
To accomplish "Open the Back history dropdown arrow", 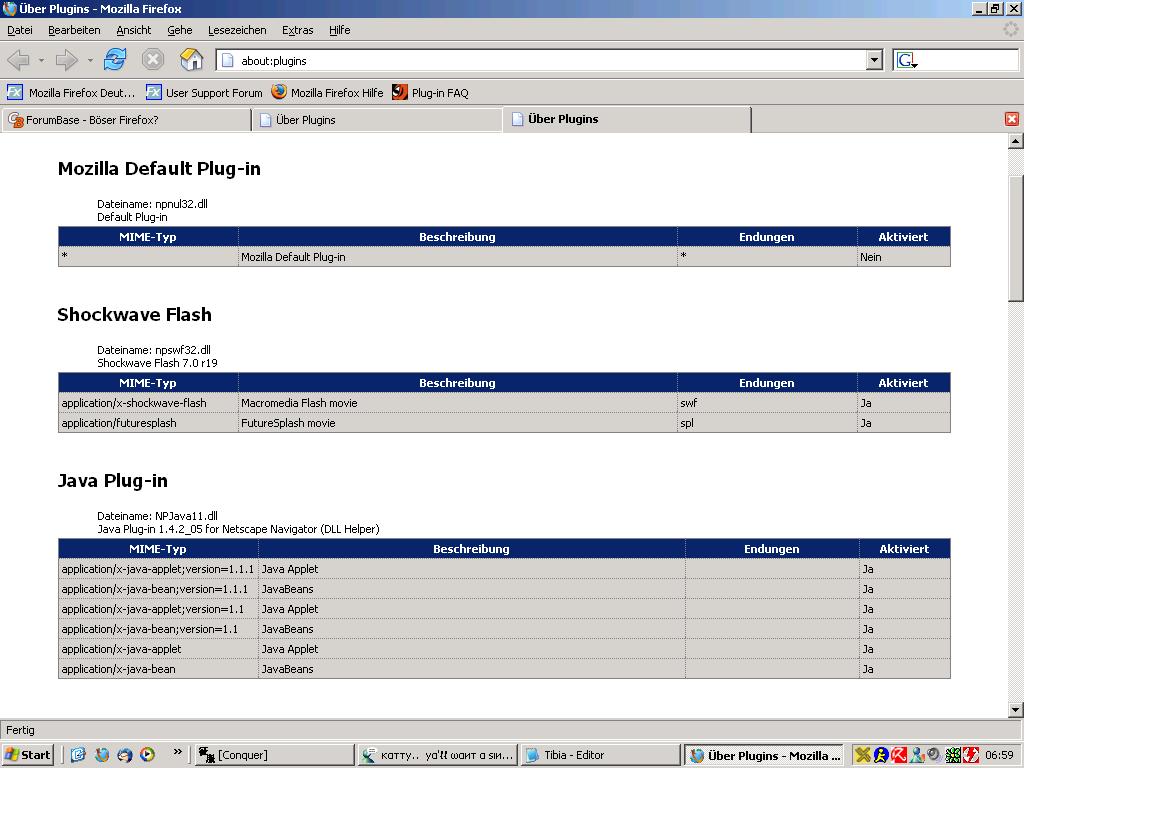I will click(x=41, y=60).
